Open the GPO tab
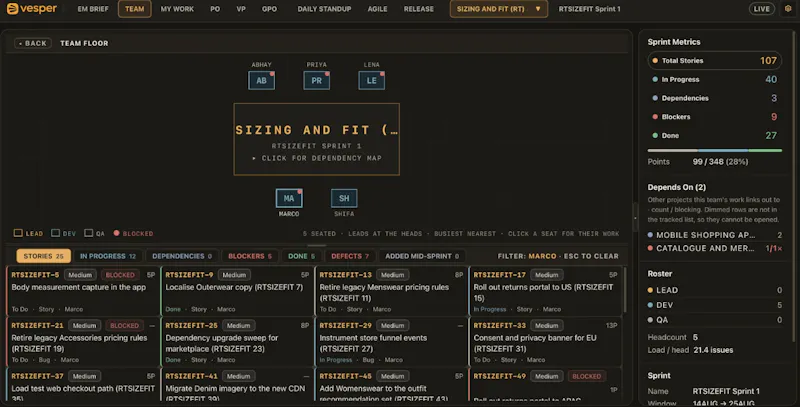 tap(269, 9)
